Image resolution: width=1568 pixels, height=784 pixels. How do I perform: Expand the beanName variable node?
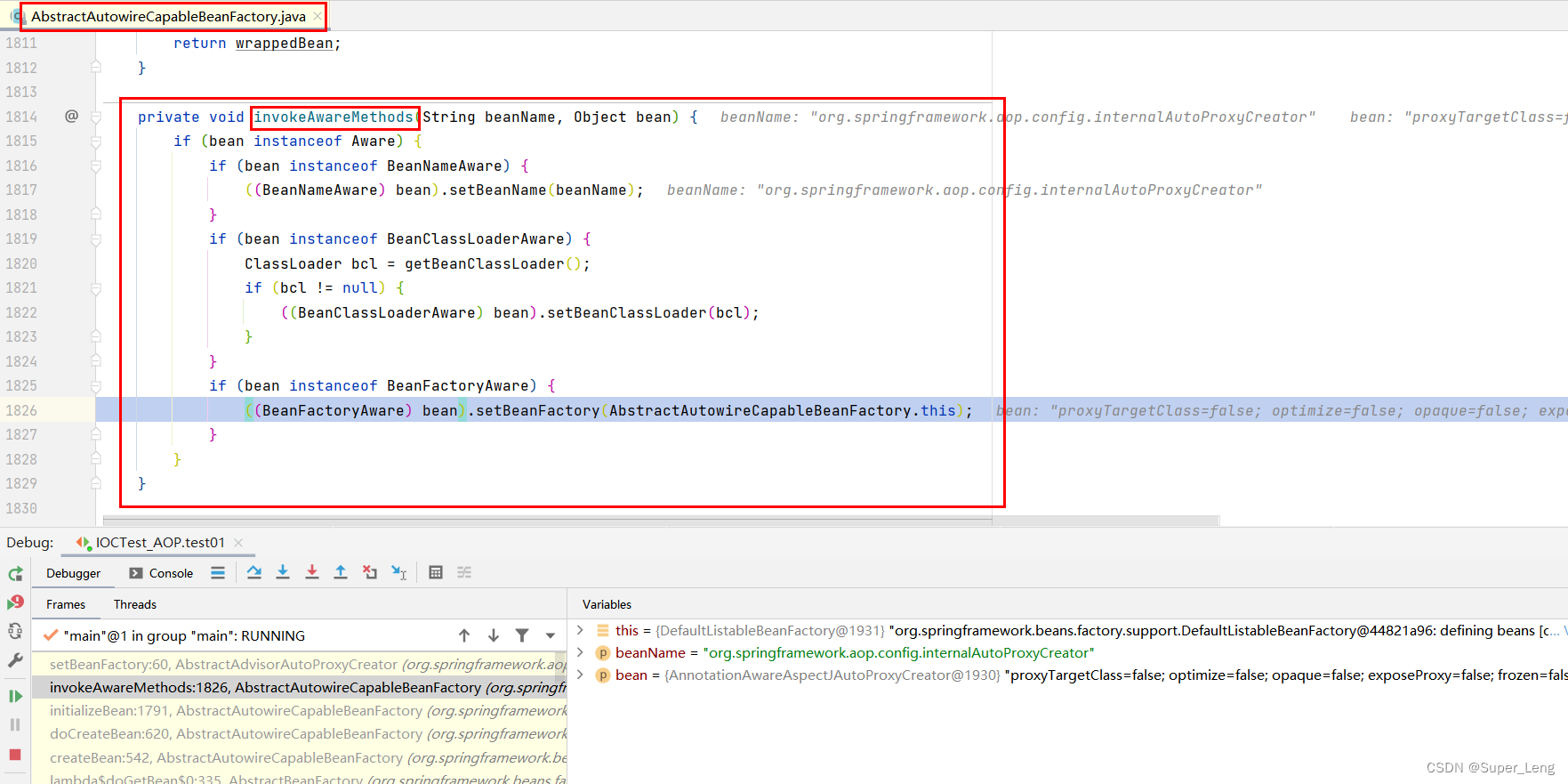point(580,652)
